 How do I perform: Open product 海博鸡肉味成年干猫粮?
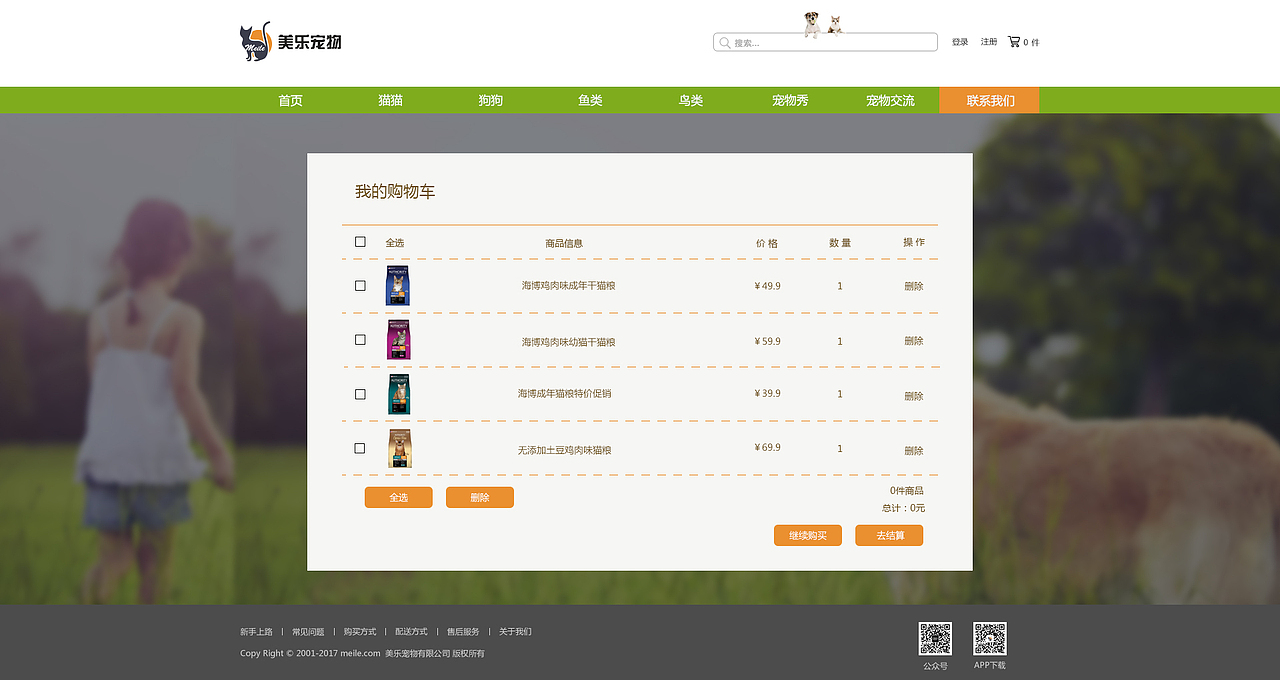(568, 286)
